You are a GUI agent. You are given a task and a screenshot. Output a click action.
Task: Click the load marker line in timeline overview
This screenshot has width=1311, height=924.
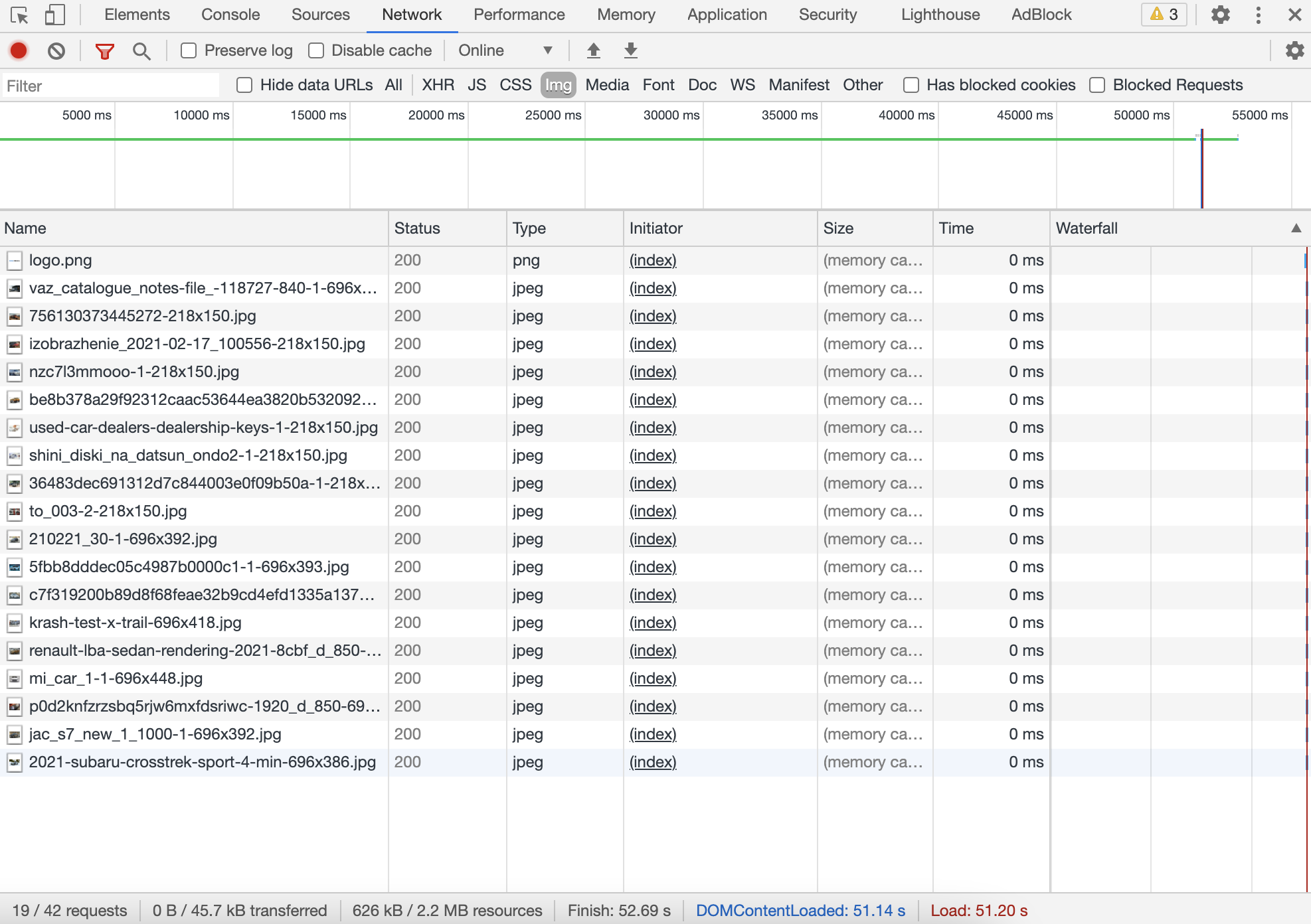pos(1202,169)
